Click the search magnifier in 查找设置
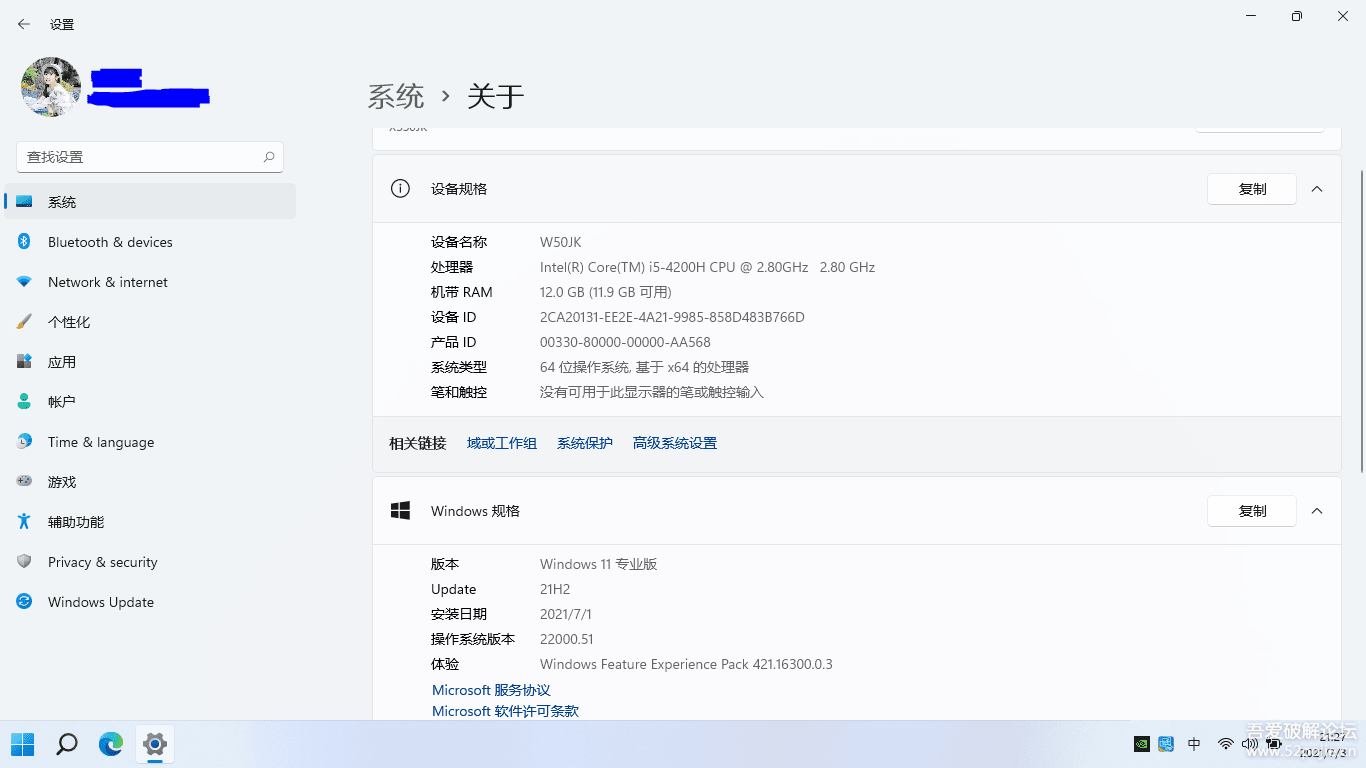This screenshot has width=1366, height=768. pos(269,157)
